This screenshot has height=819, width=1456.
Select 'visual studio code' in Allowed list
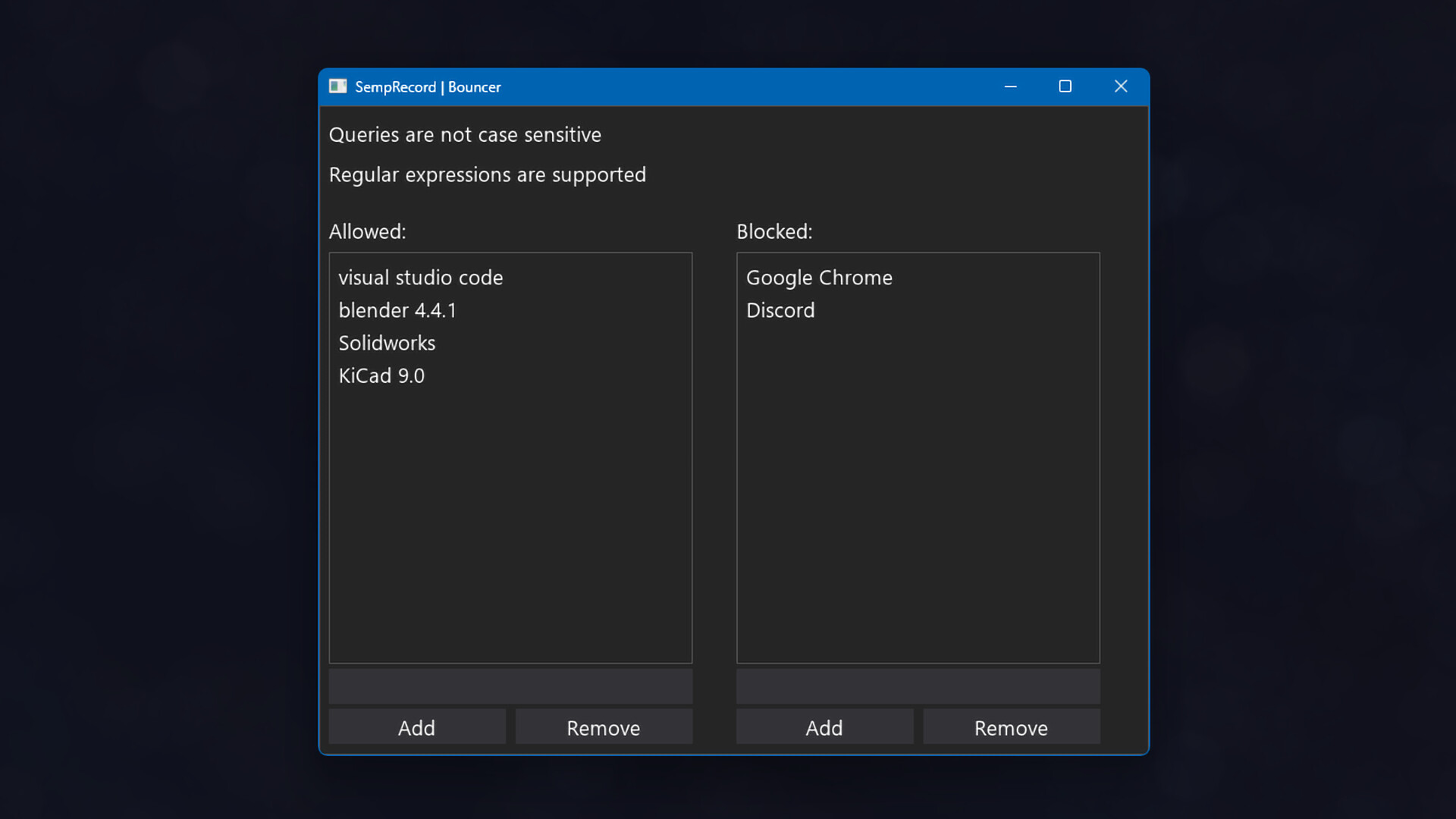420,278
